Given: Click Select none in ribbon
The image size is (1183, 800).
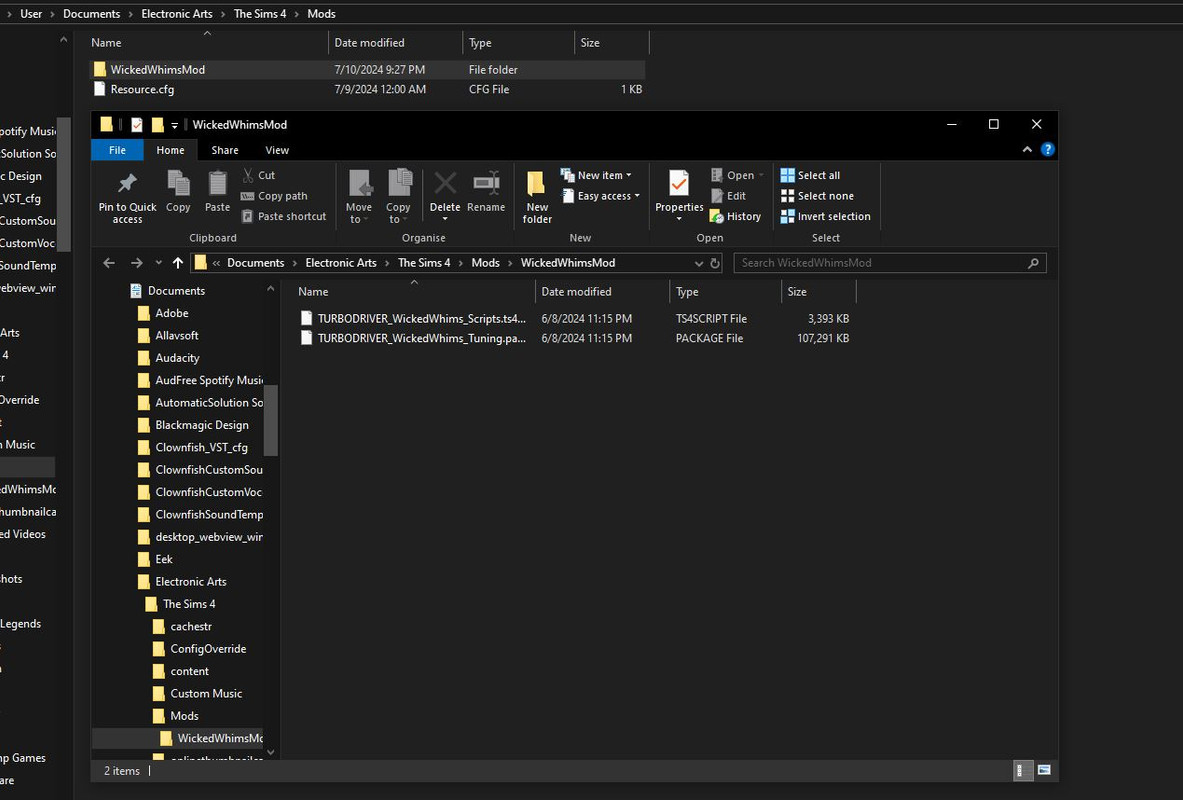Looking at the screenshot, I should (817, 195).
